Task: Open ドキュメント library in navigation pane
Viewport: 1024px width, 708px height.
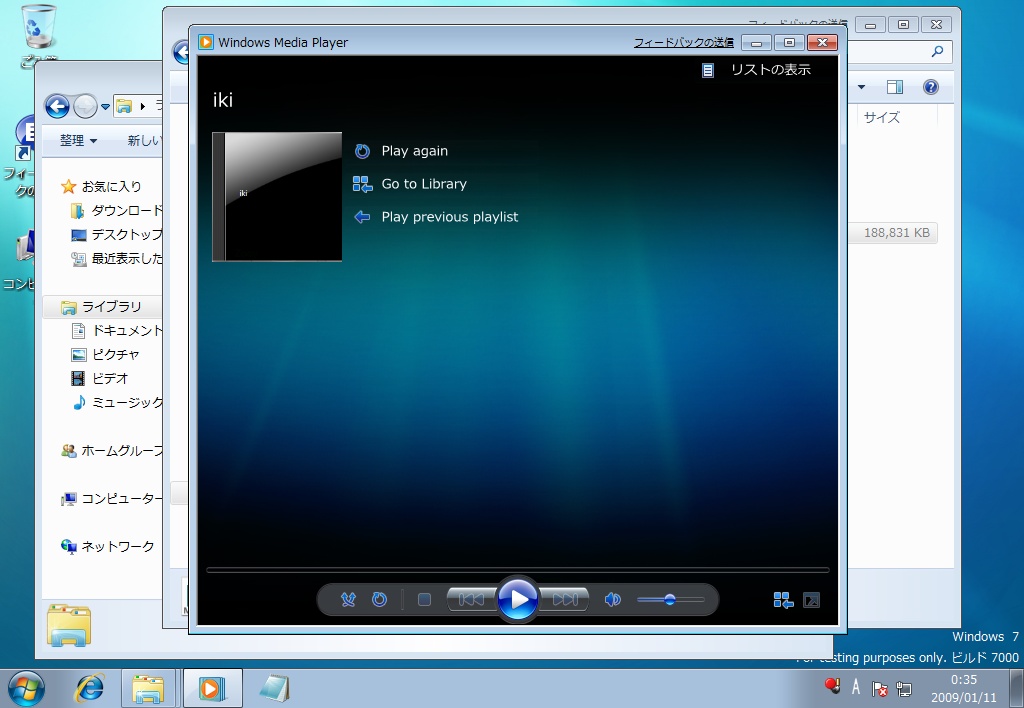Action: click(127, 331)
